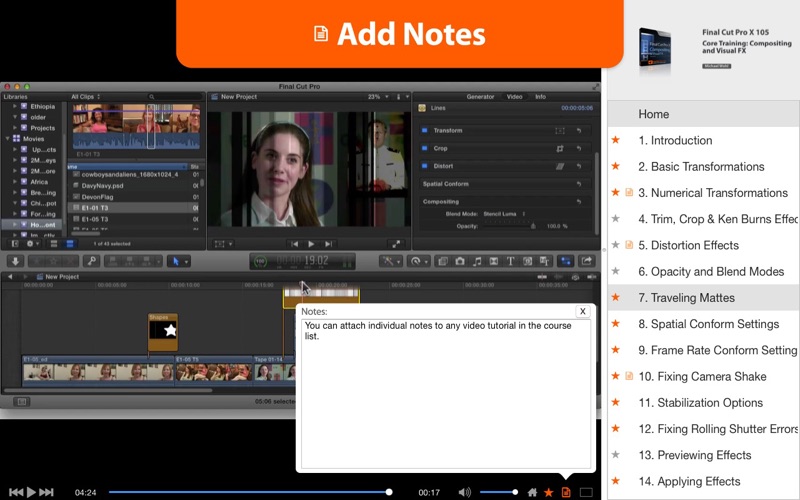Switch the player to fullscreen mode
800x500 pixels.
[586, 492]
